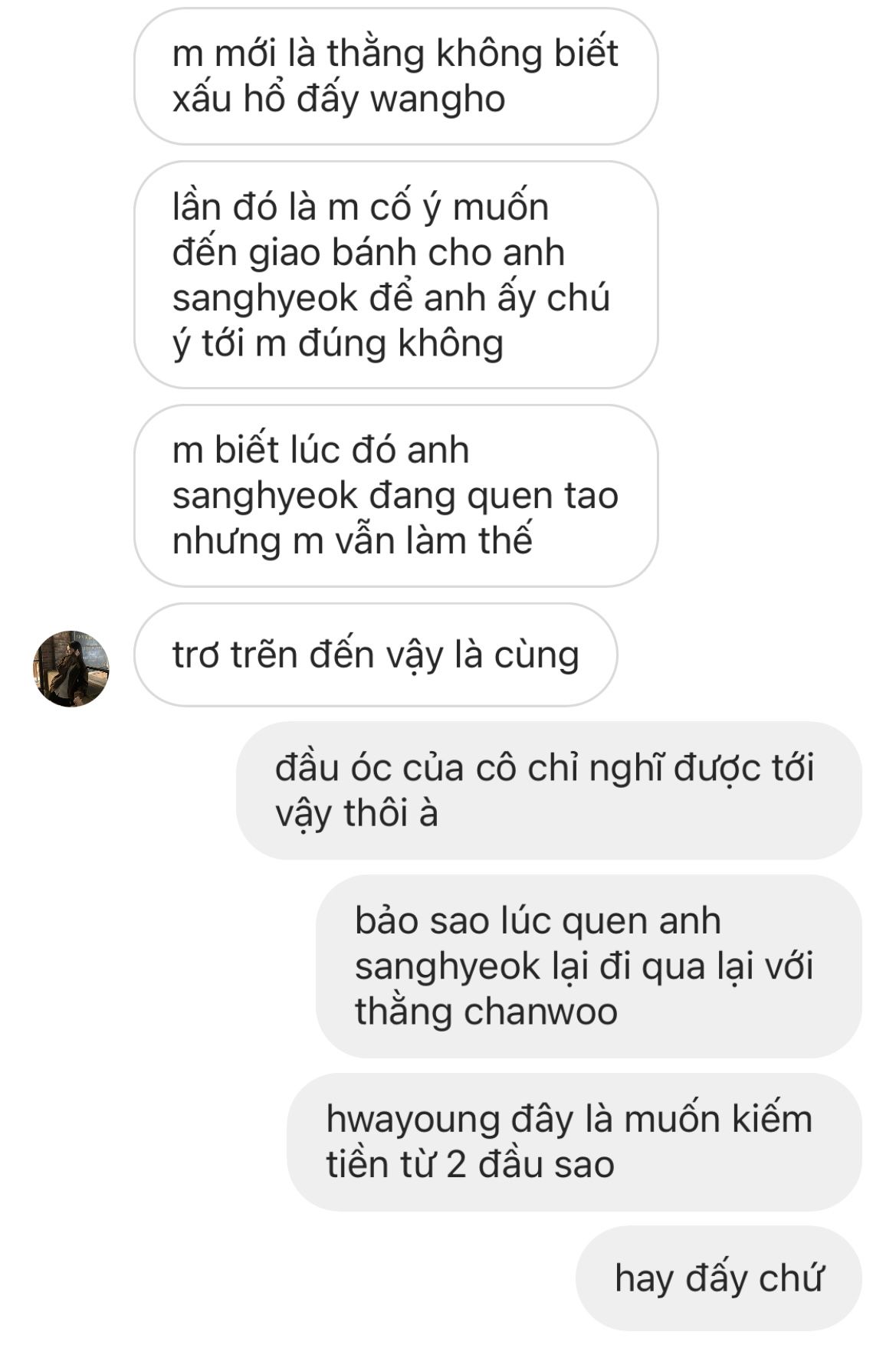Tap the 'm biết lúc đó anh' message

(395, 495)
